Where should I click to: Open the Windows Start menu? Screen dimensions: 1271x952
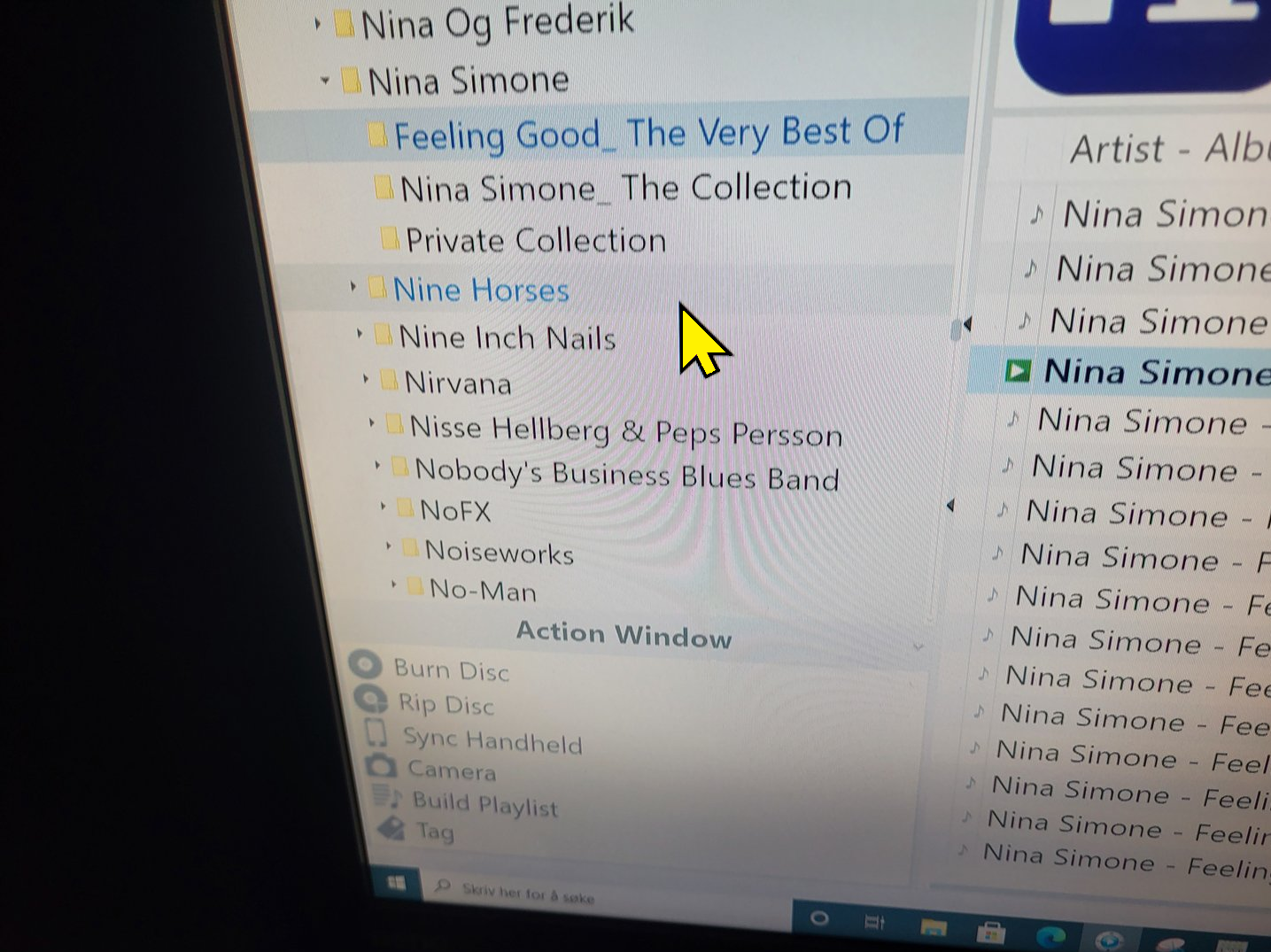click(397, 883)
